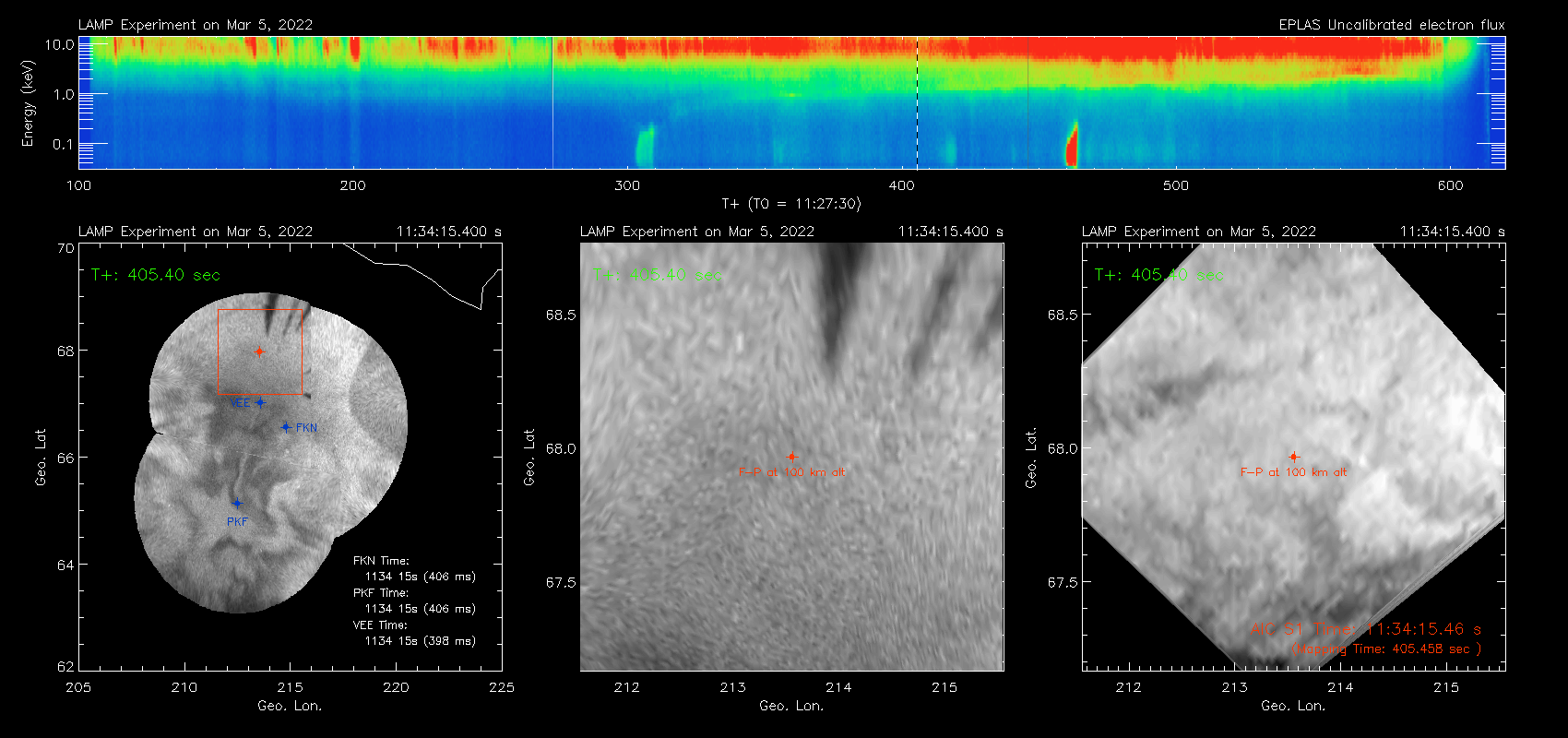Click the red F-P marker in the right panel
The height and width of the screenshot is (738, 1568).
1294,457
